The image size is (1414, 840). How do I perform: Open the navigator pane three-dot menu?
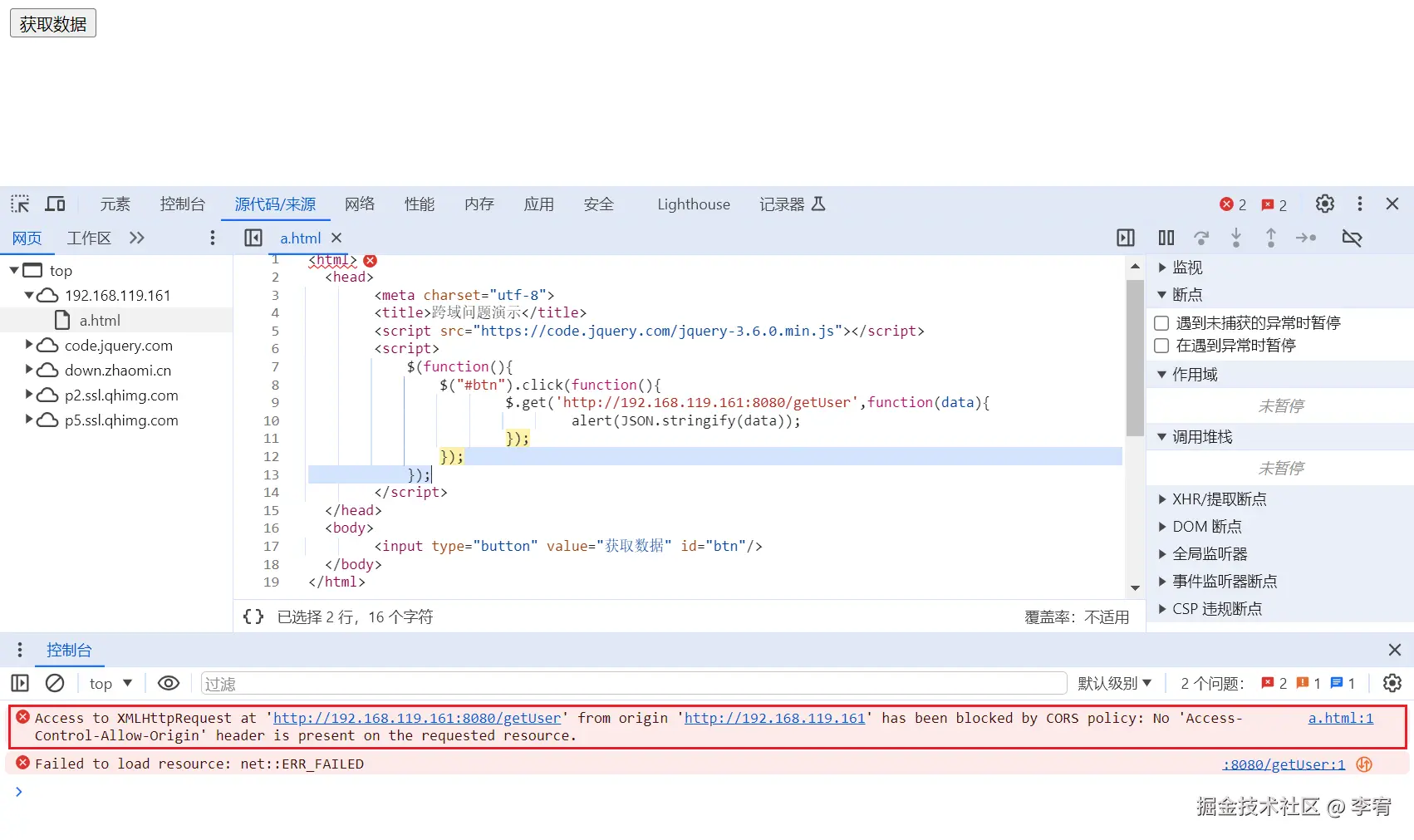pos(213,238)
